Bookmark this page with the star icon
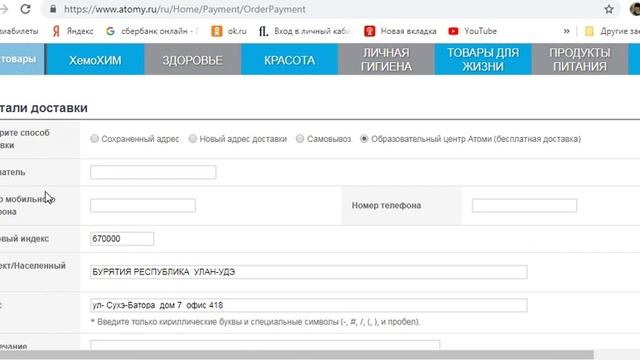The height and width of the screenshot is (360, 640). (609, 9)
